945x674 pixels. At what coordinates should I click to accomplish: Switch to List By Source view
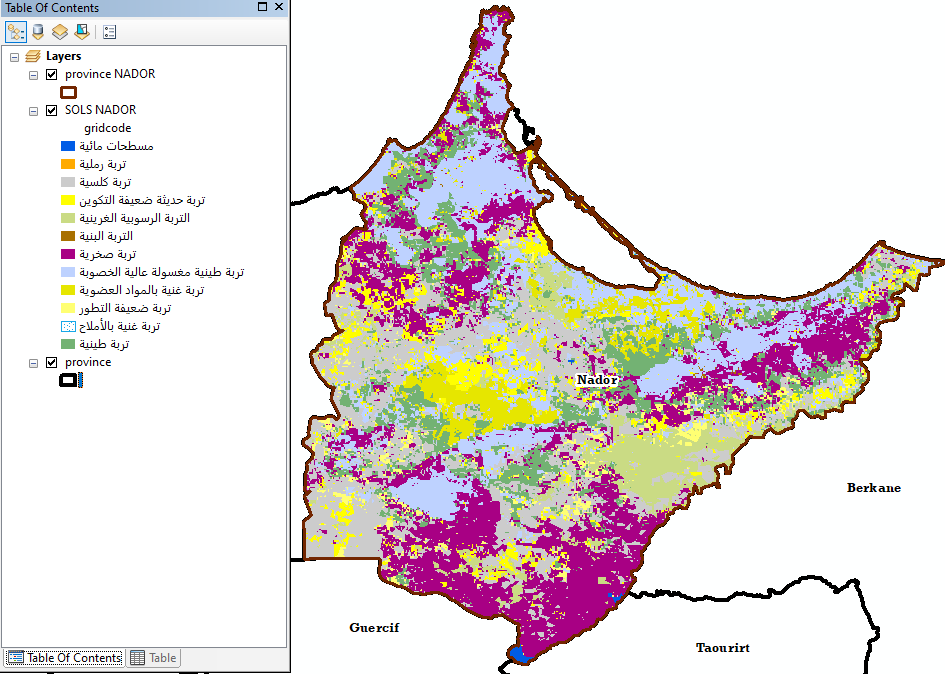coord(38,31)
